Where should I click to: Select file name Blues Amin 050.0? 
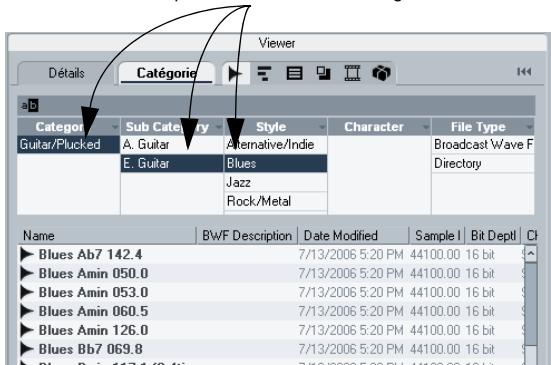pos(93,273)
